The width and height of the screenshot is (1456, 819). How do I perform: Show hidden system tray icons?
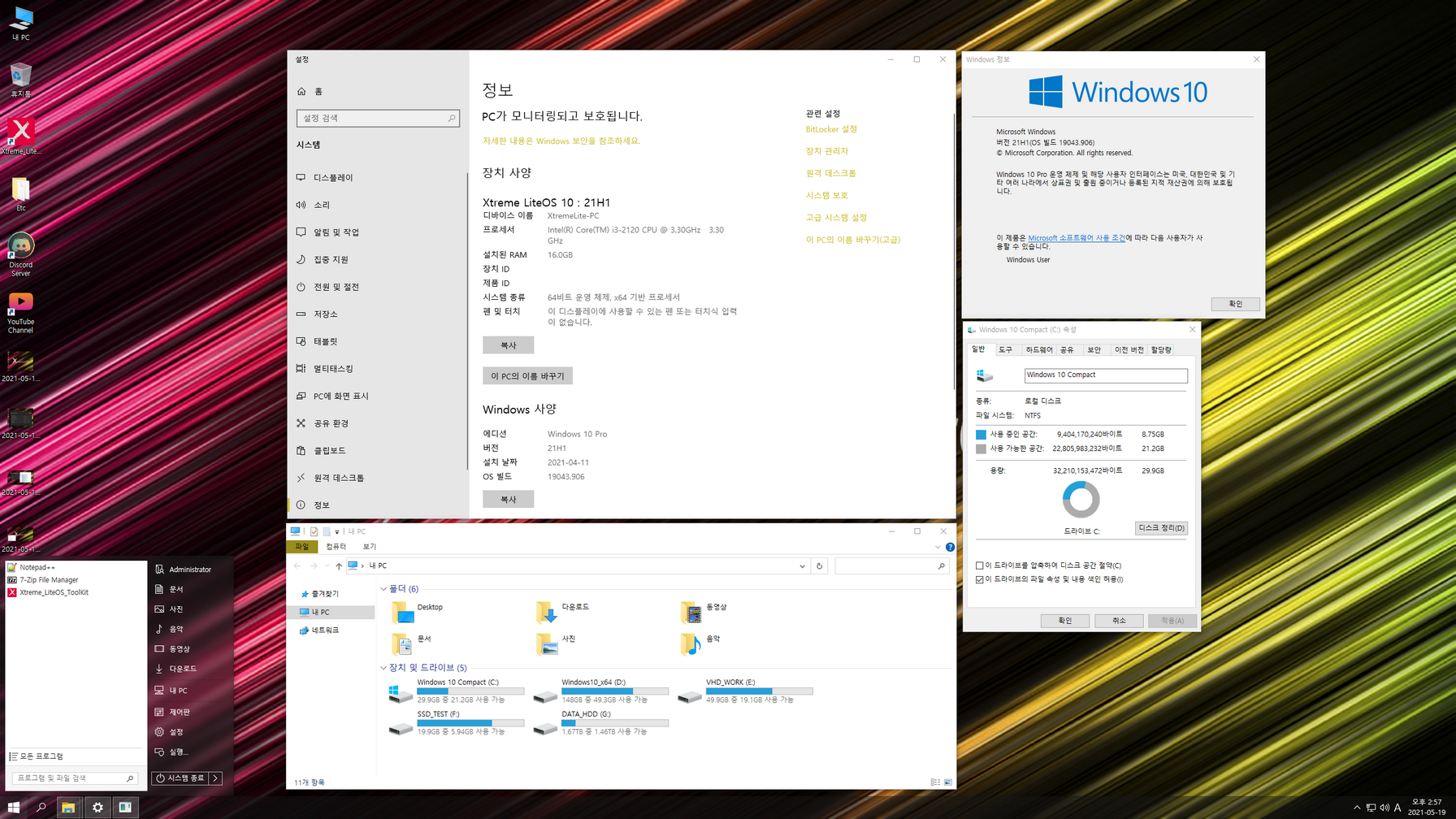point(1356,808)
